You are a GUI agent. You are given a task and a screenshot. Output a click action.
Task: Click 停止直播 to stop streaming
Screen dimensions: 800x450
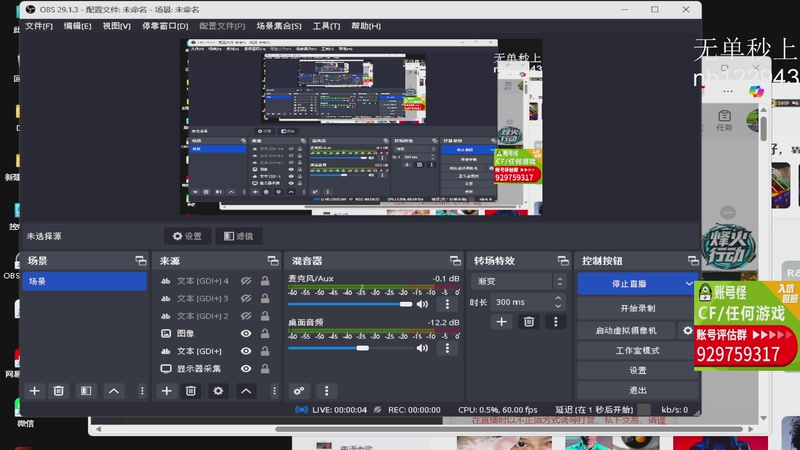(630, 283)
